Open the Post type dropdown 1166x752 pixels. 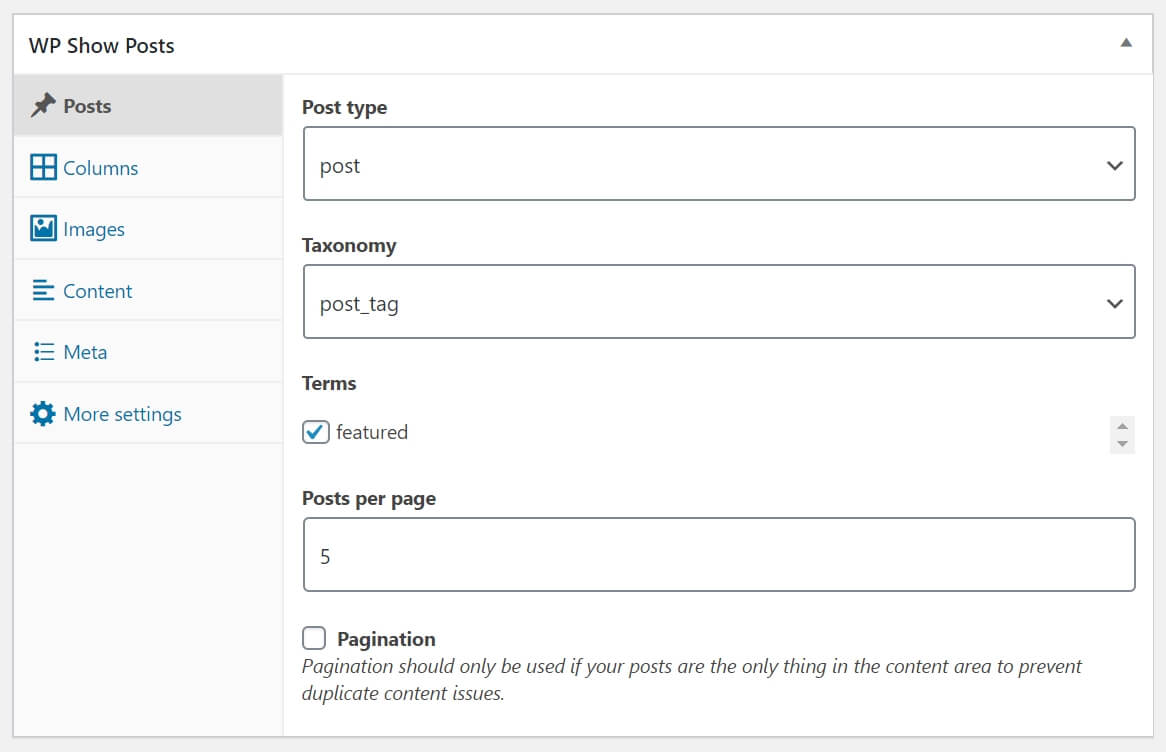pos(720,164)
